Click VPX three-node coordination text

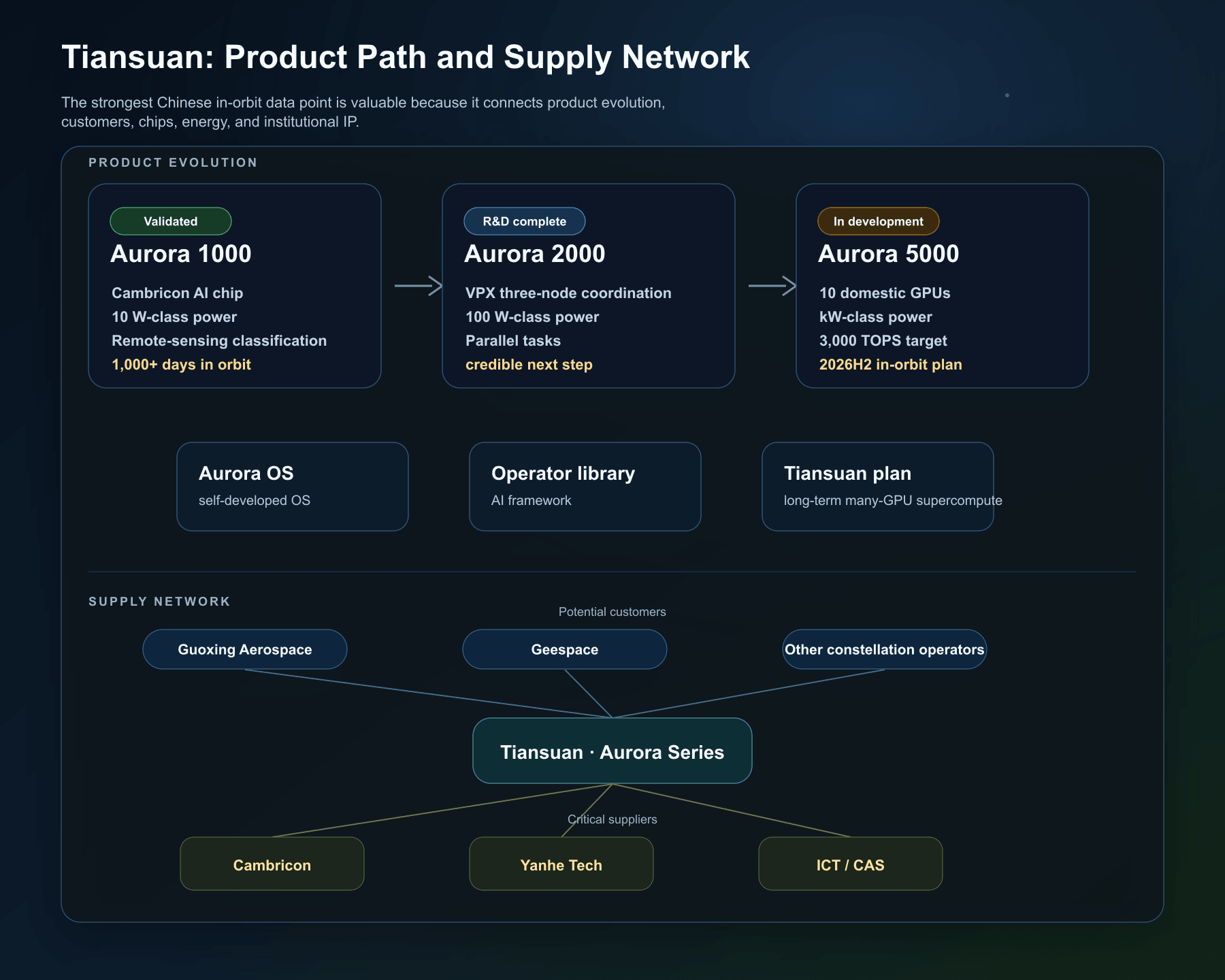tap(568, 293)
